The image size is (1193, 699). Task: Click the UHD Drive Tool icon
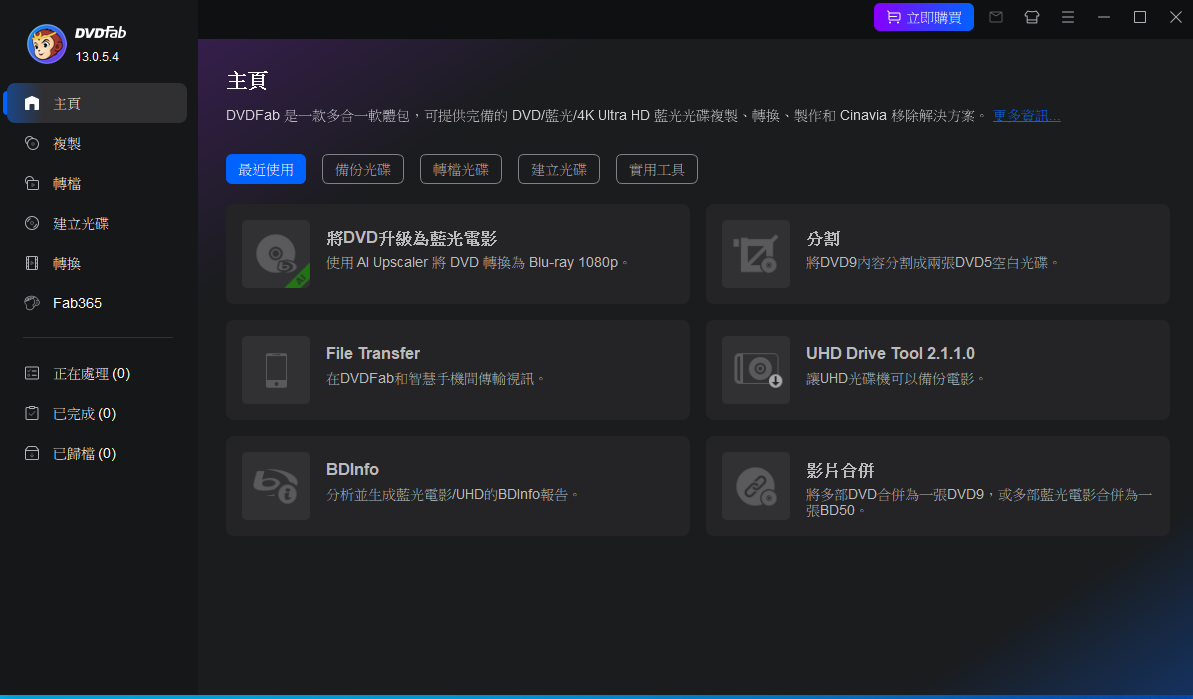(756, 370)
